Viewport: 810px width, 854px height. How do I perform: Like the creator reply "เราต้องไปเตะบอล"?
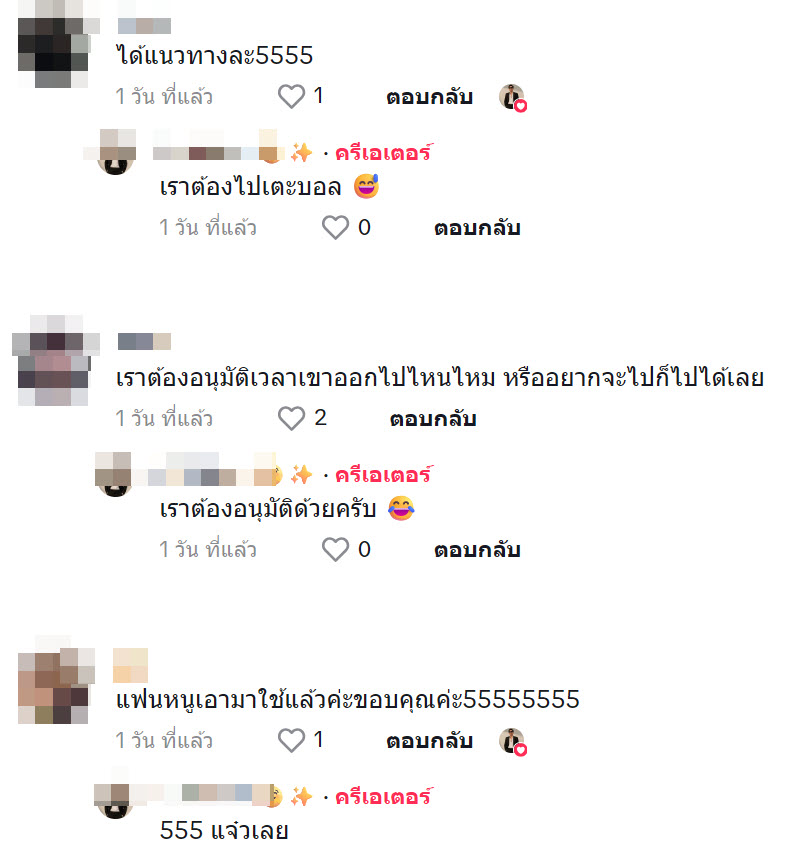pyautogui.click(x=335, y=227)
